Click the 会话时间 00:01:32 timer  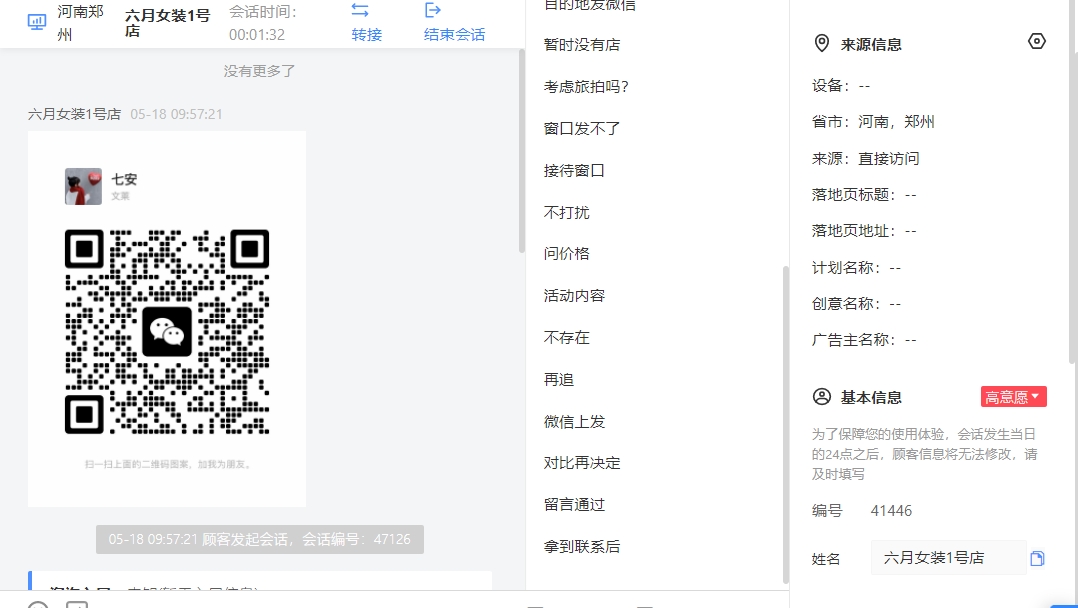pos(263,23)
